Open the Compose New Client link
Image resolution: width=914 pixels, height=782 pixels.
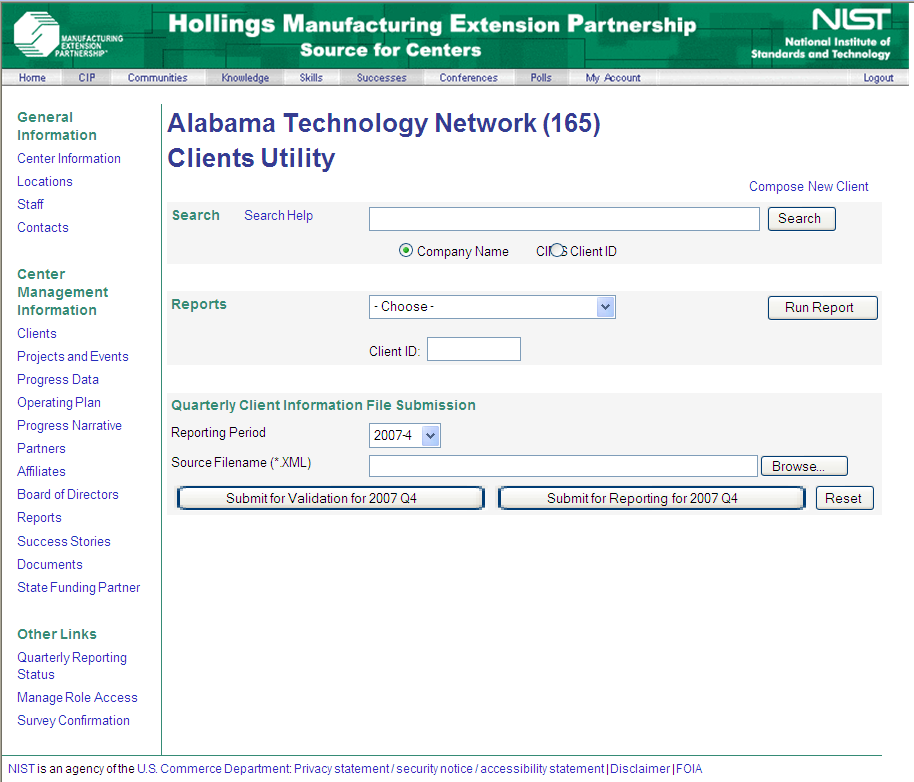coord(808,186)
